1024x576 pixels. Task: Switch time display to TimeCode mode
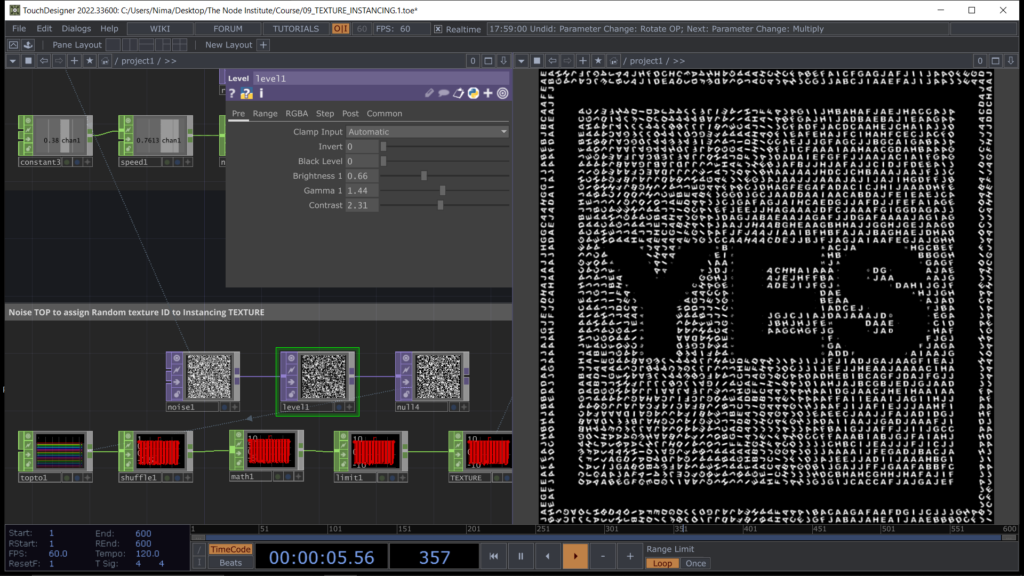point(231,550)
